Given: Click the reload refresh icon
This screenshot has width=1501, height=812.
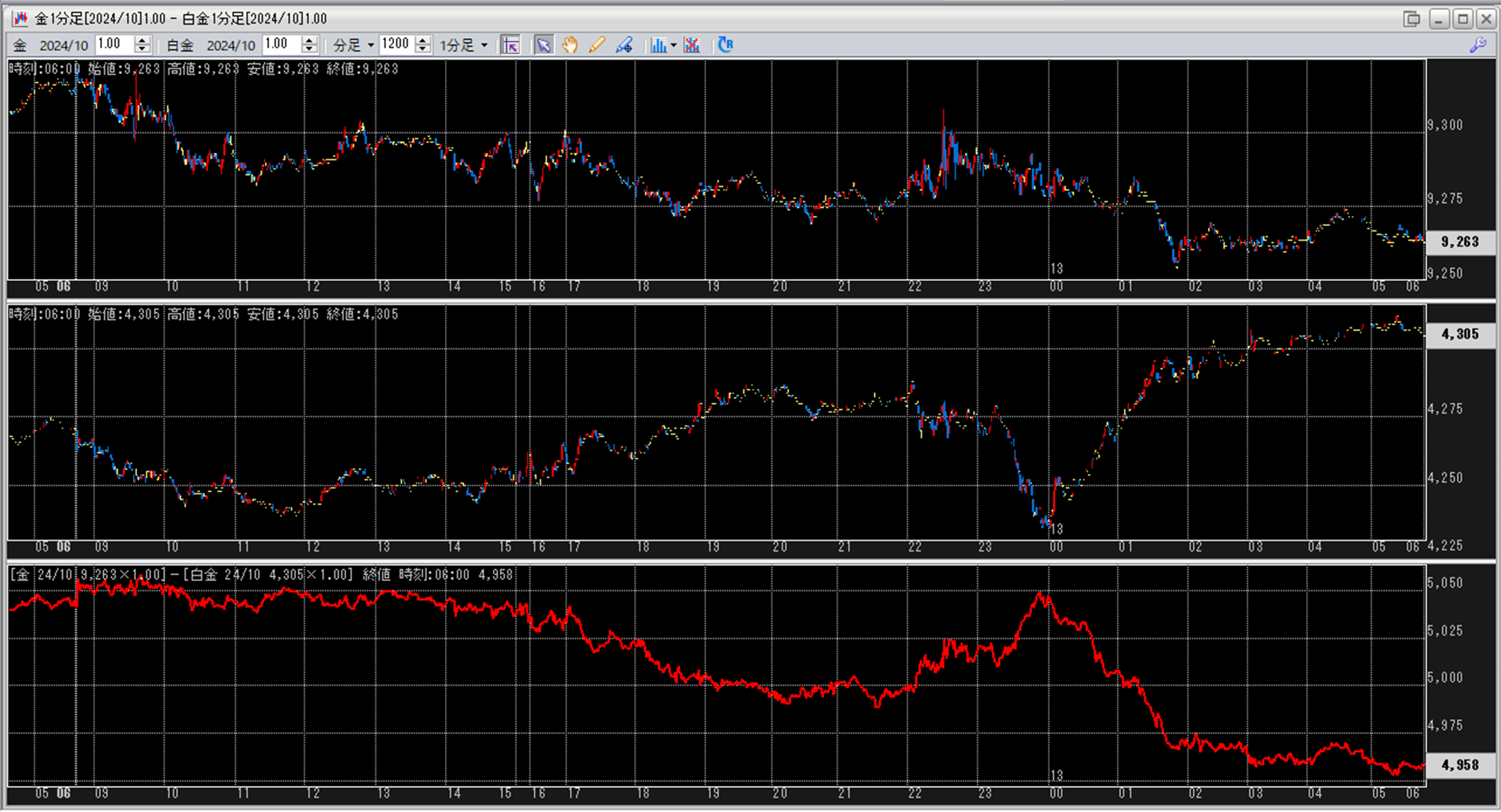Looking at the screenshot, I should click(x=725, y=46).
